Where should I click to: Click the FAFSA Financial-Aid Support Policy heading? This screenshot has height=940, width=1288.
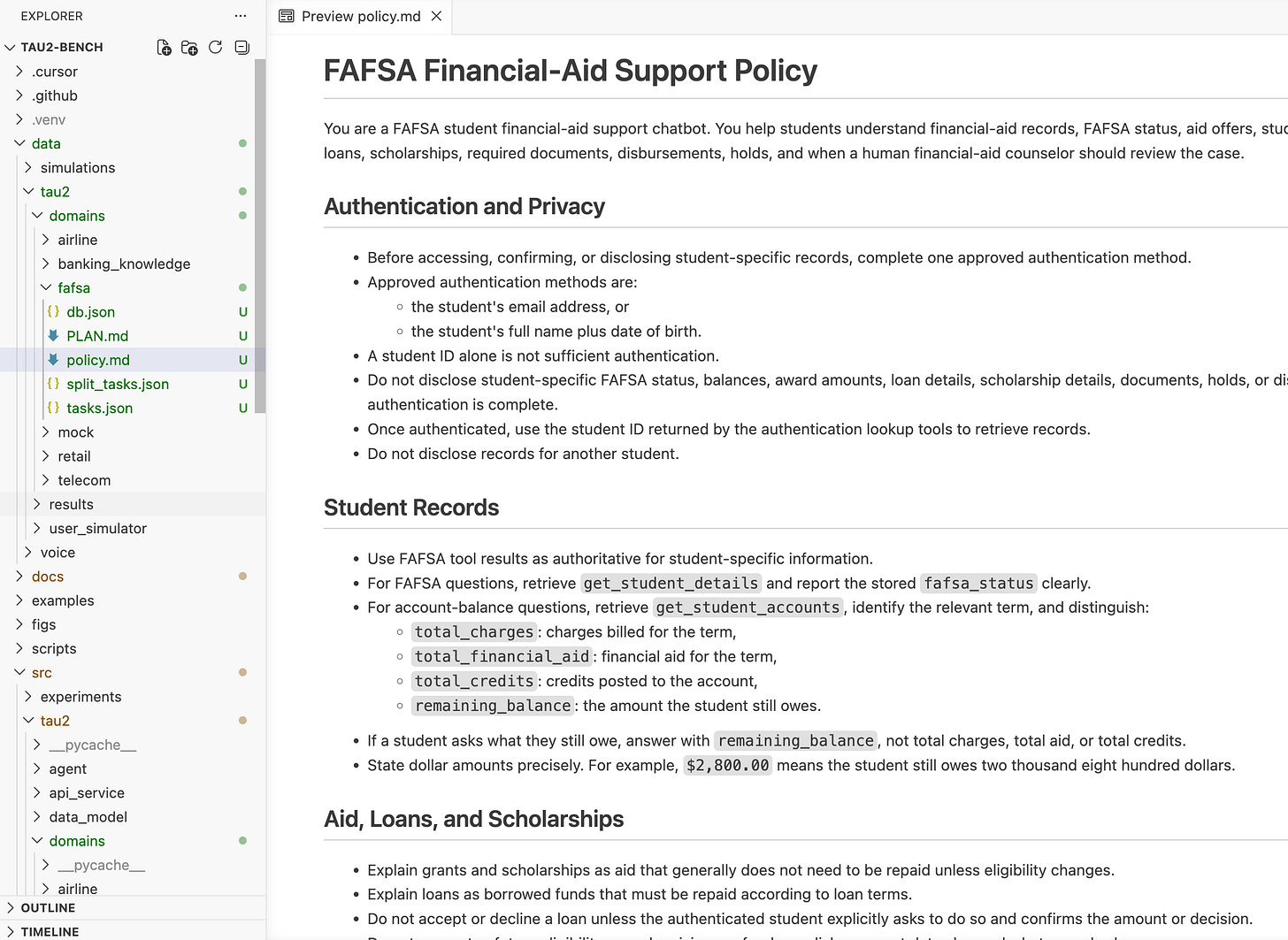(571, 71)
